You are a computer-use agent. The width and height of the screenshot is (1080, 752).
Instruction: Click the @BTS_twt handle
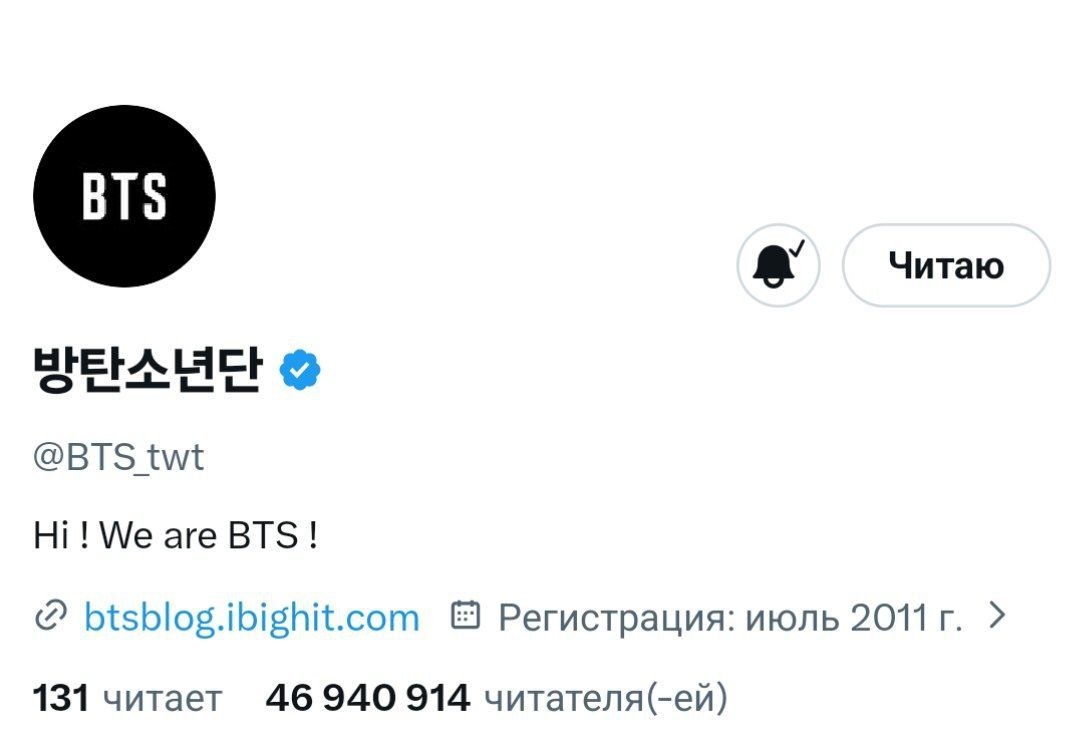(x=118, y=457)
